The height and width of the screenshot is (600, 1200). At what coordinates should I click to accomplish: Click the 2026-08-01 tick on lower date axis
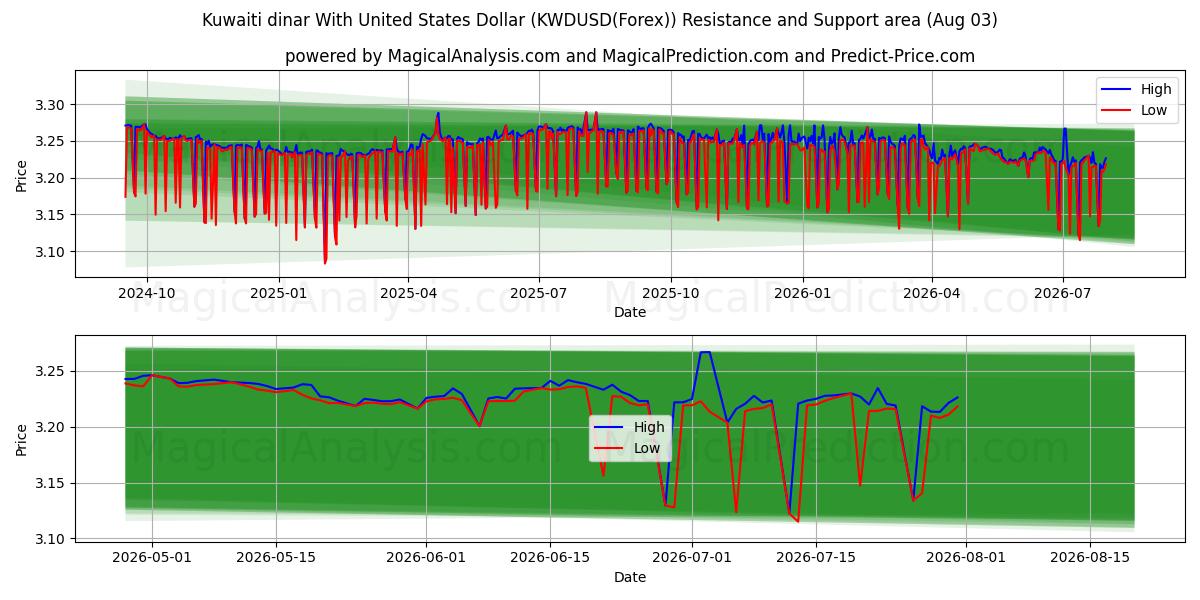click(x=967, y=558)
